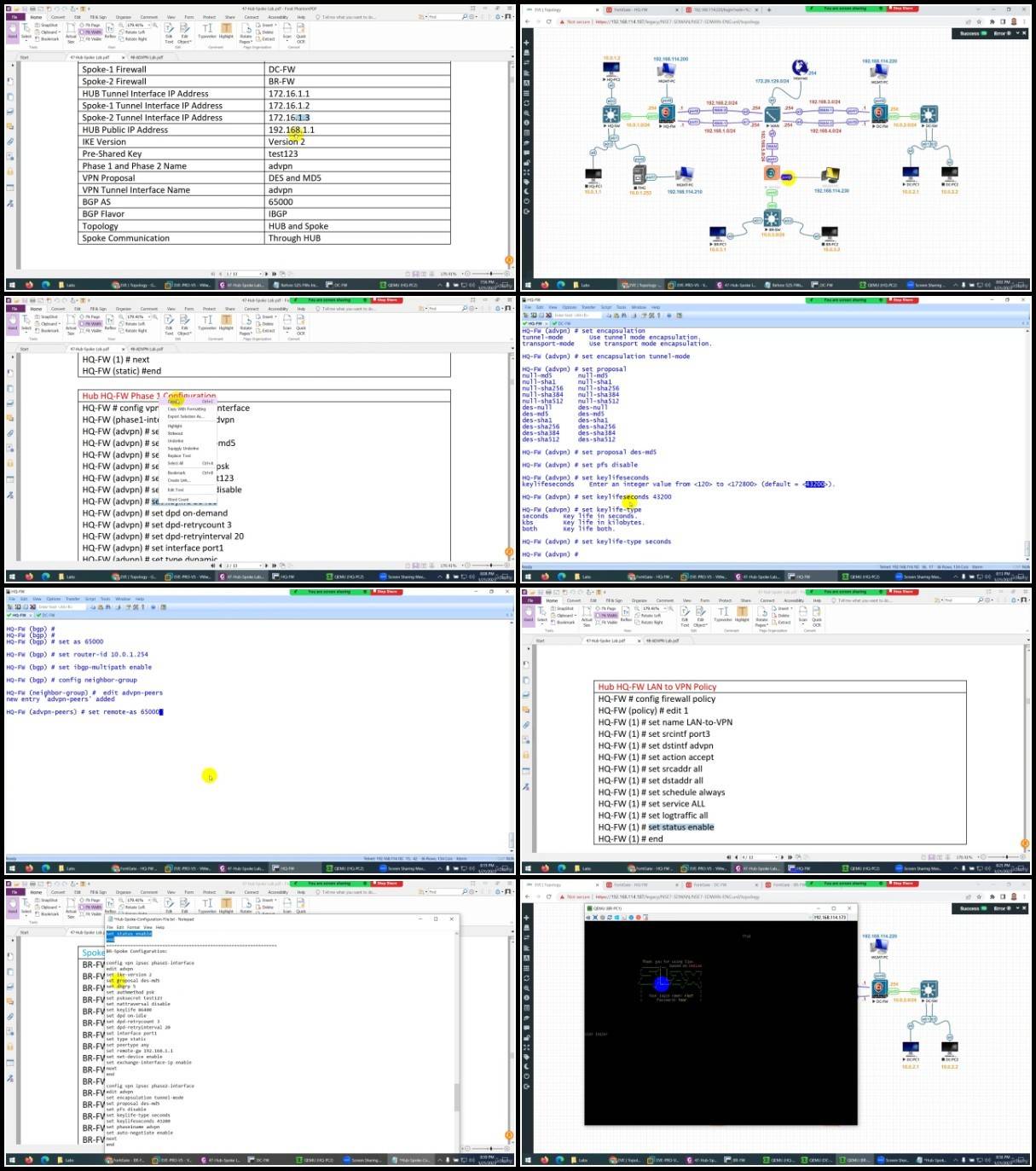Open Protect ribbon tab in Spoke-1 table PDF window

pyautogui.click(x=208, y=17)
